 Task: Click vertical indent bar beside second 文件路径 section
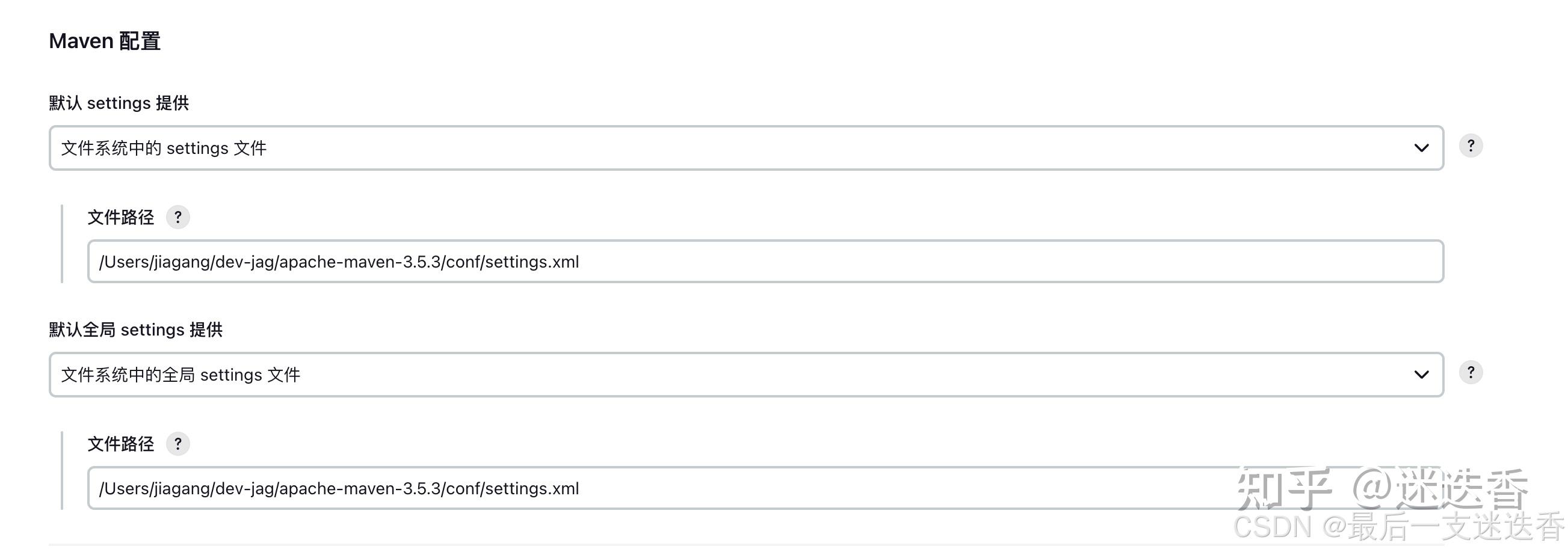pyautogui.click(x=62, y=470)
